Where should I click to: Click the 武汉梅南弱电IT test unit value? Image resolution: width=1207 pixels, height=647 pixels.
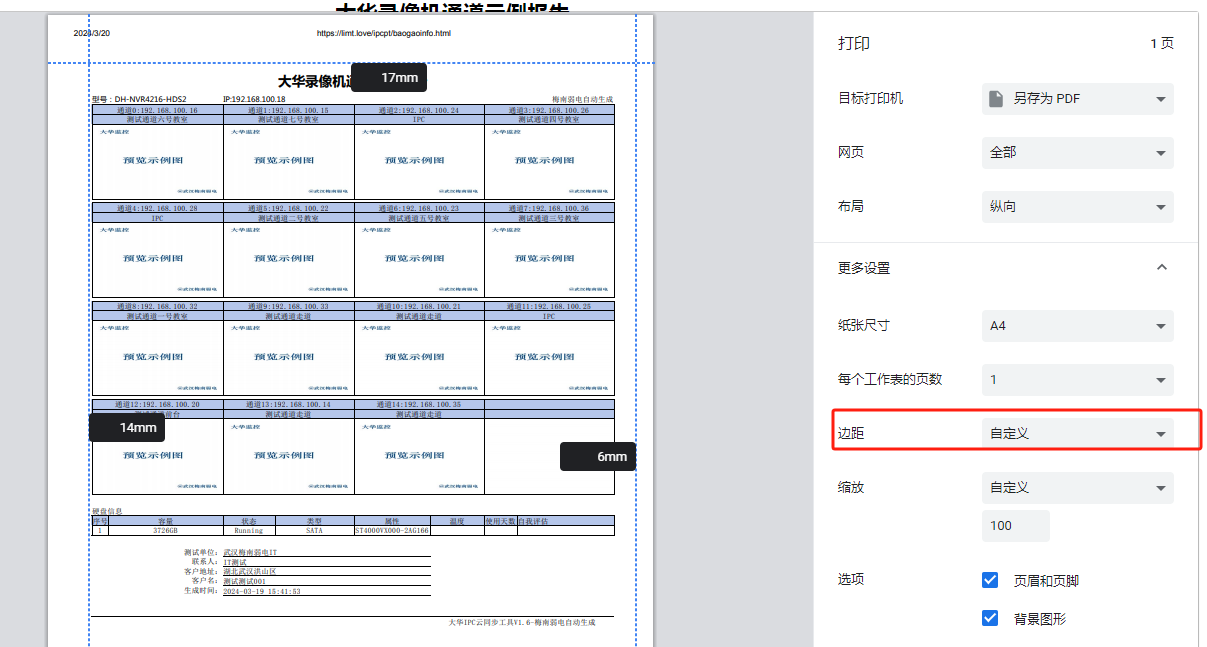tap(250, 552)
